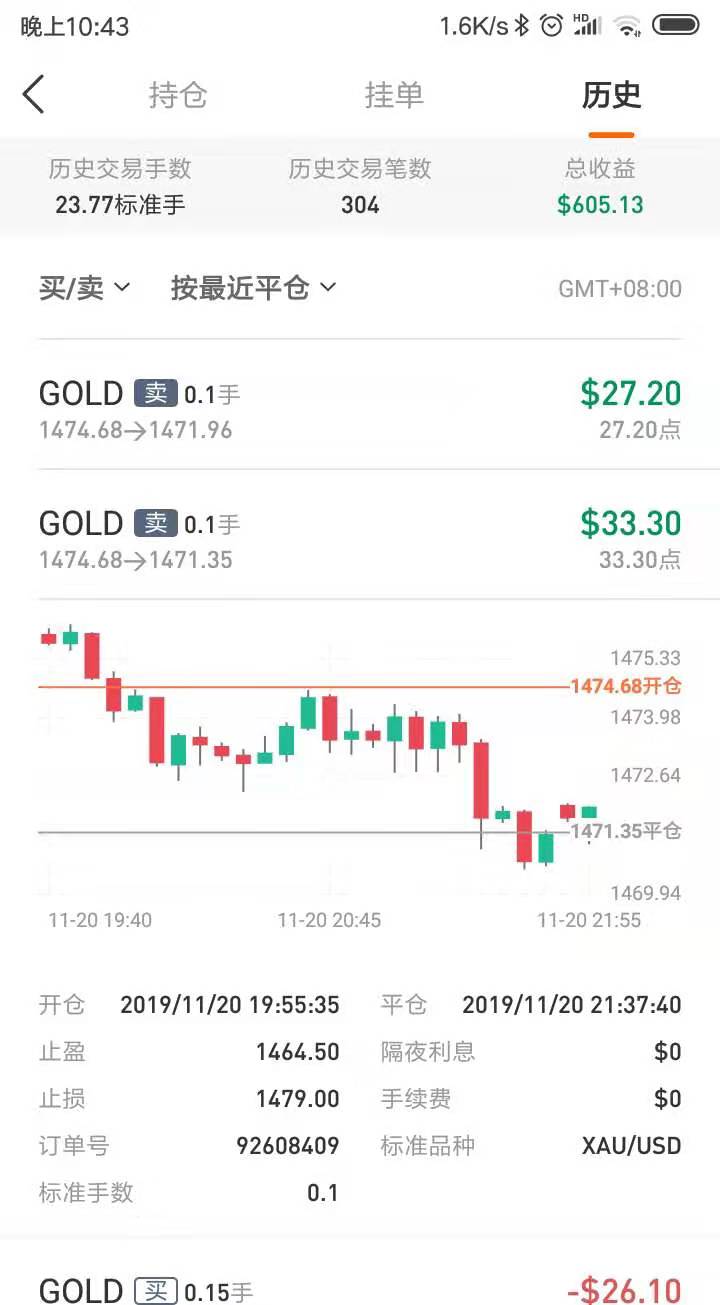Select the 历史 tab
The image size is (720, 1305).
point(611,95)
